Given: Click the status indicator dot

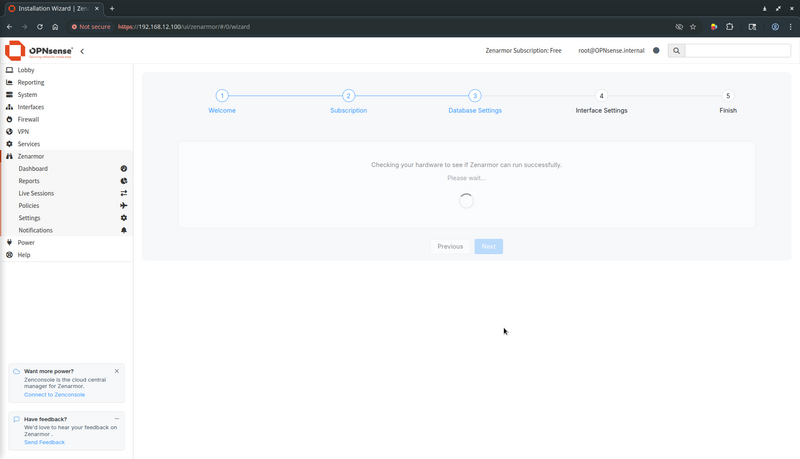Looking at the screenshot, I should coord(656,50).
